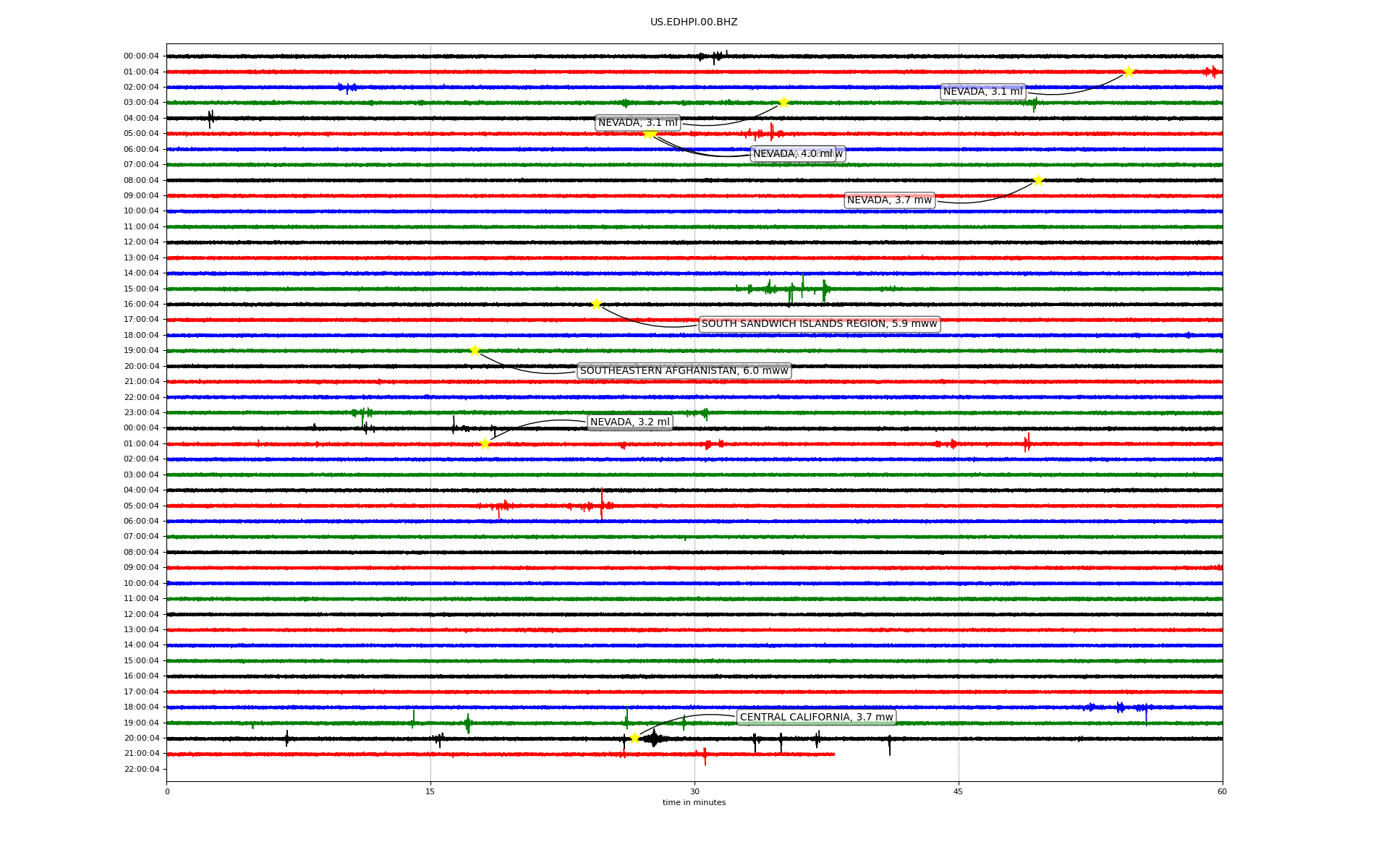Select the NEVADA, 3.2 ml annotation

[630, 422]
